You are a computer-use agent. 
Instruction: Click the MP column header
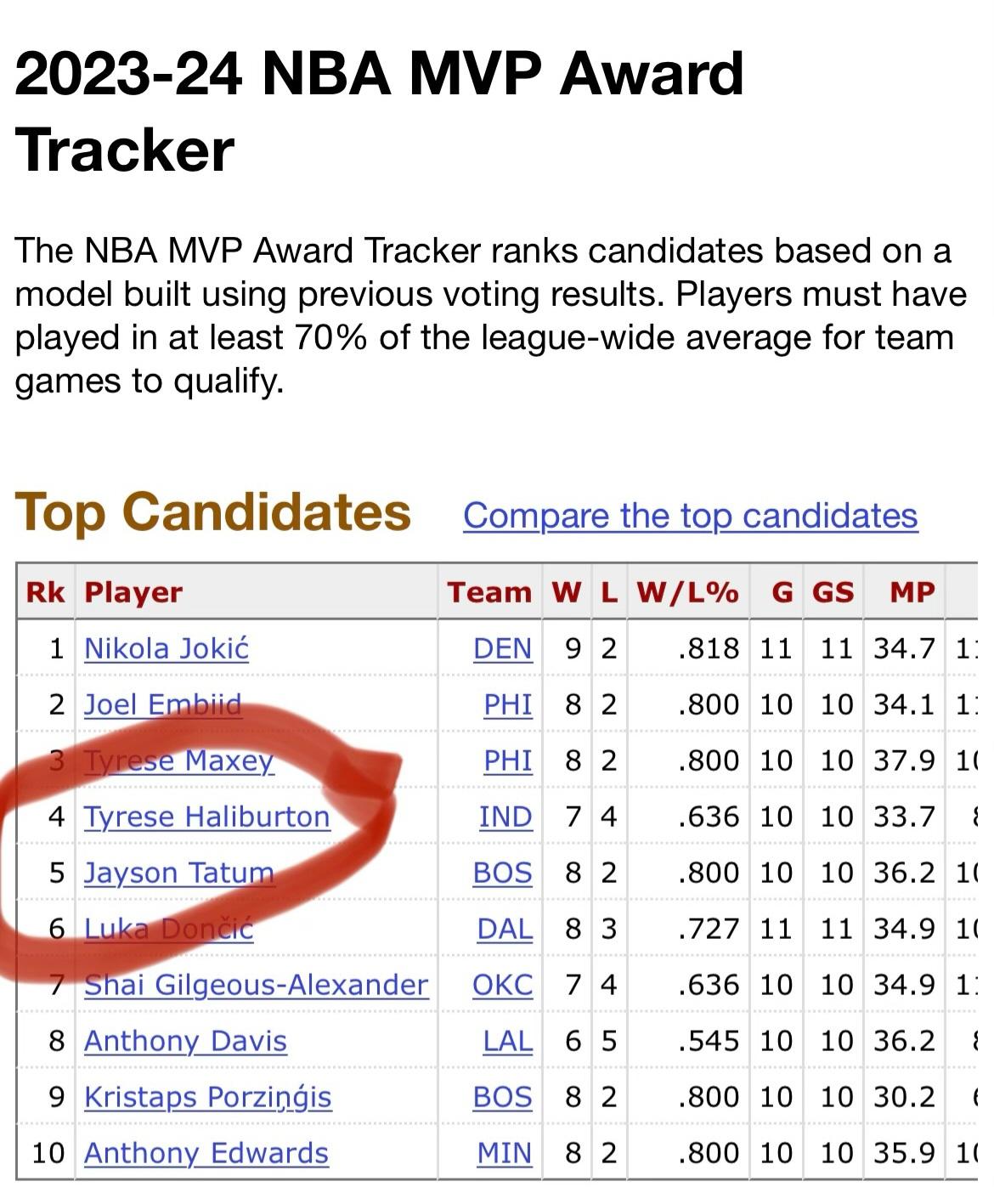click(912, 592)
